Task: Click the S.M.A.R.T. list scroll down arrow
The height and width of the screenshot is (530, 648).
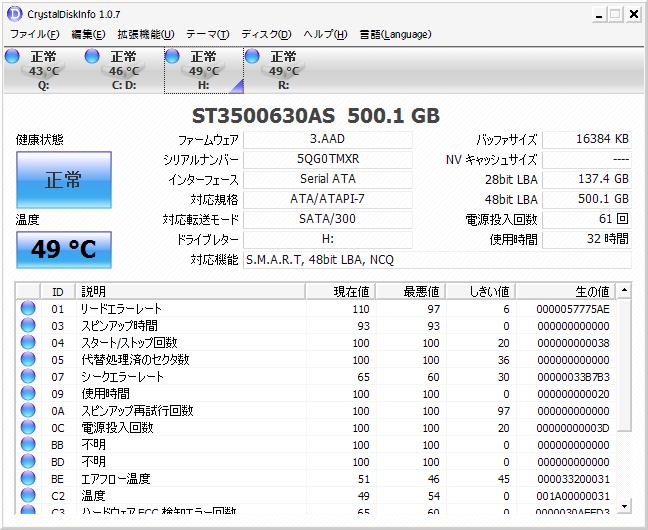Action: coord(624,505)
